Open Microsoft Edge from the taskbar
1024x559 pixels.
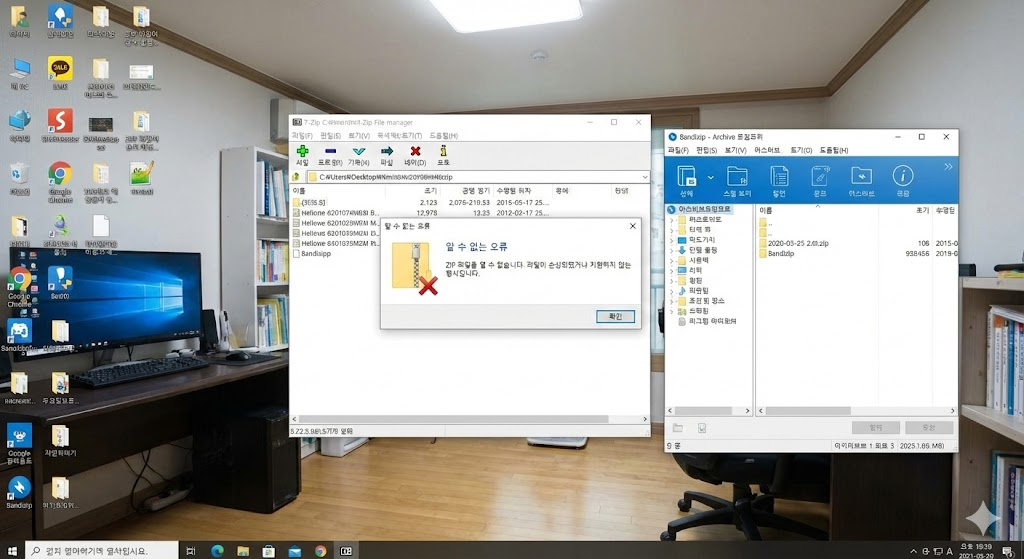pos(217,550)
